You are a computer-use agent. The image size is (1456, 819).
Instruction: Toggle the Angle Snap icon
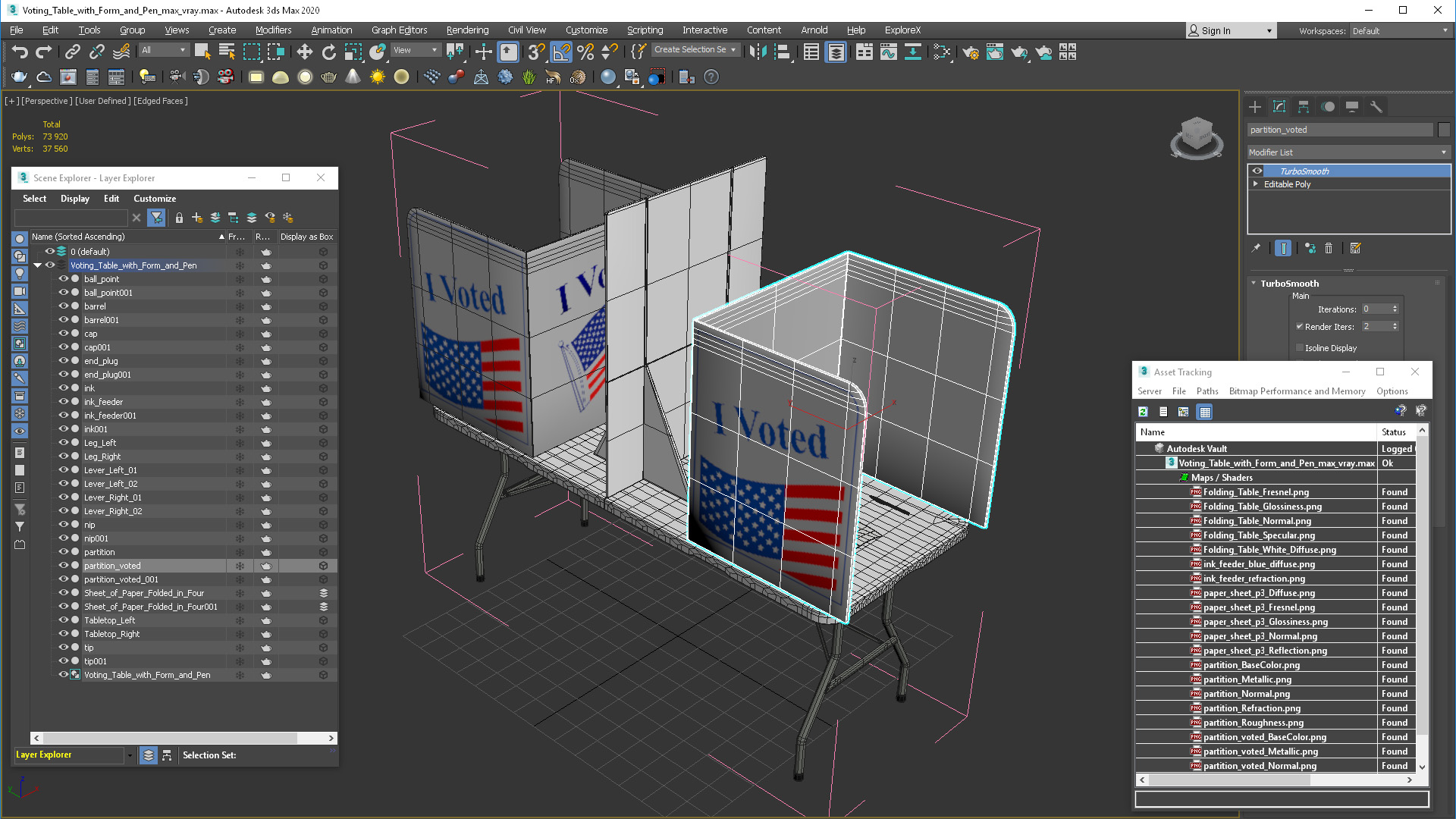(561, 52)
